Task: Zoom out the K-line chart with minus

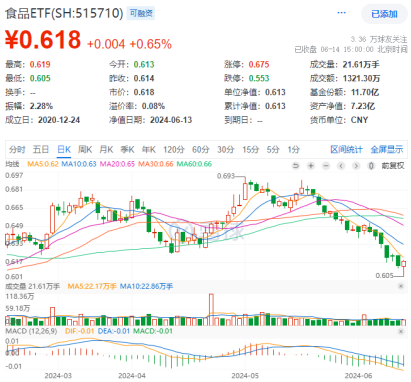Action: pyautogui.click(x=326, y=166)
